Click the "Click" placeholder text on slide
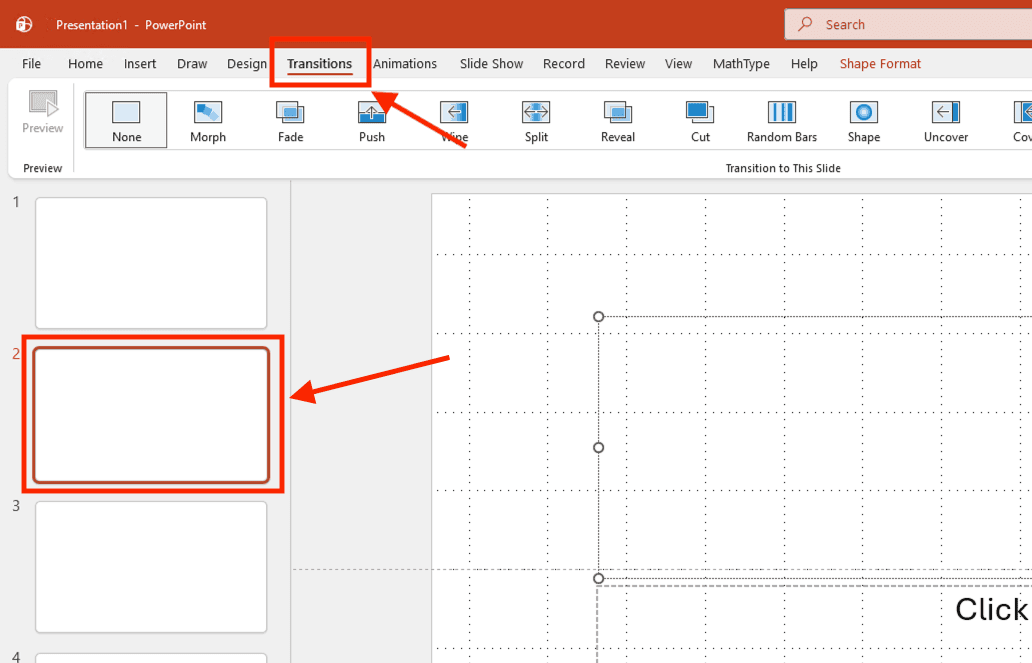The width and height of the screenshot is (1032, 663). [x=991, y=610]
